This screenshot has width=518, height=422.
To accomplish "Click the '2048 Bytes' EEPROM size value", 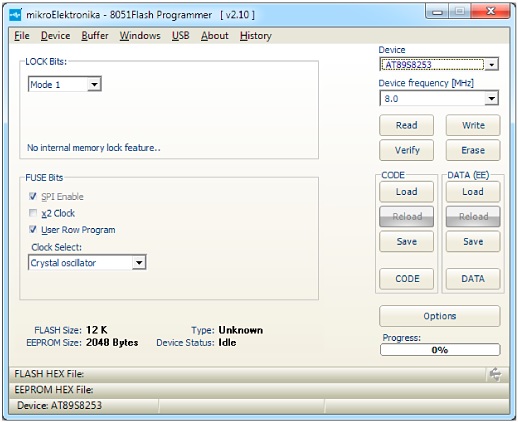I will tap(112, 343).
